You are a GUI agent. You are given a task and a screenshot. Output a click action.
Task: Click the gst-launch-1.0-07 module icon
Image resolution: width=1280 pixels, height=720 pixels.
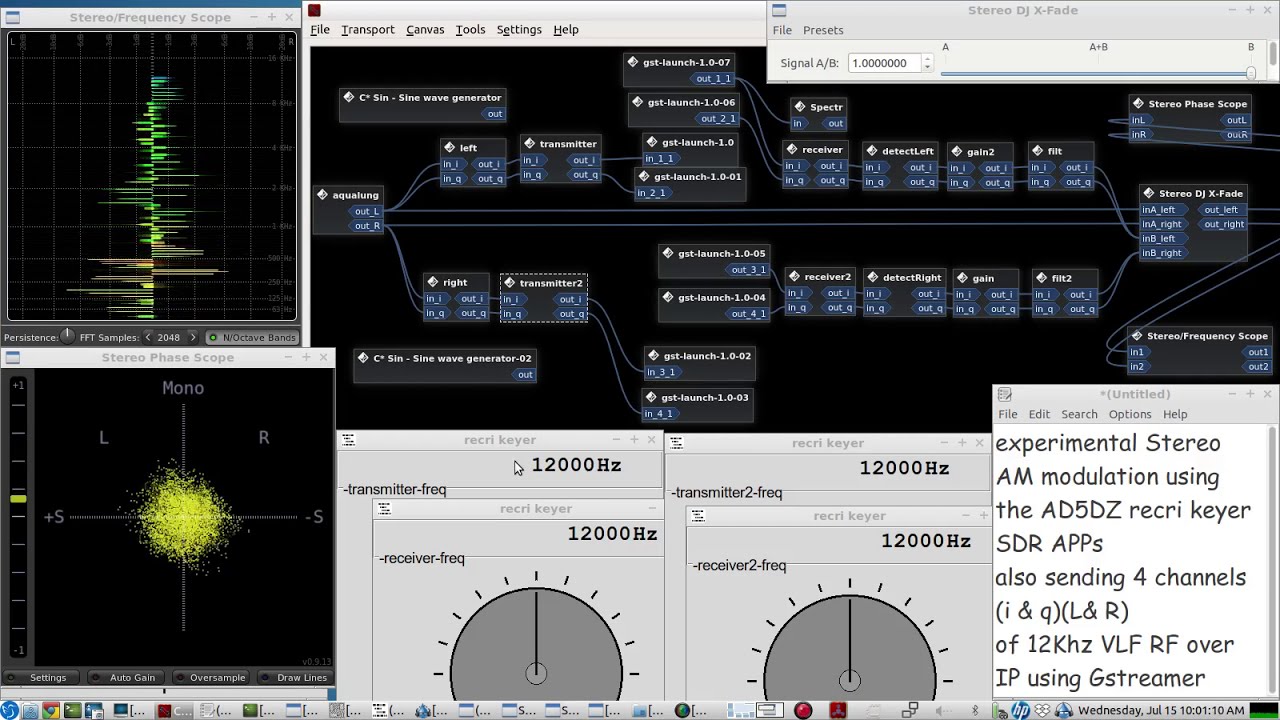(633, 62)
